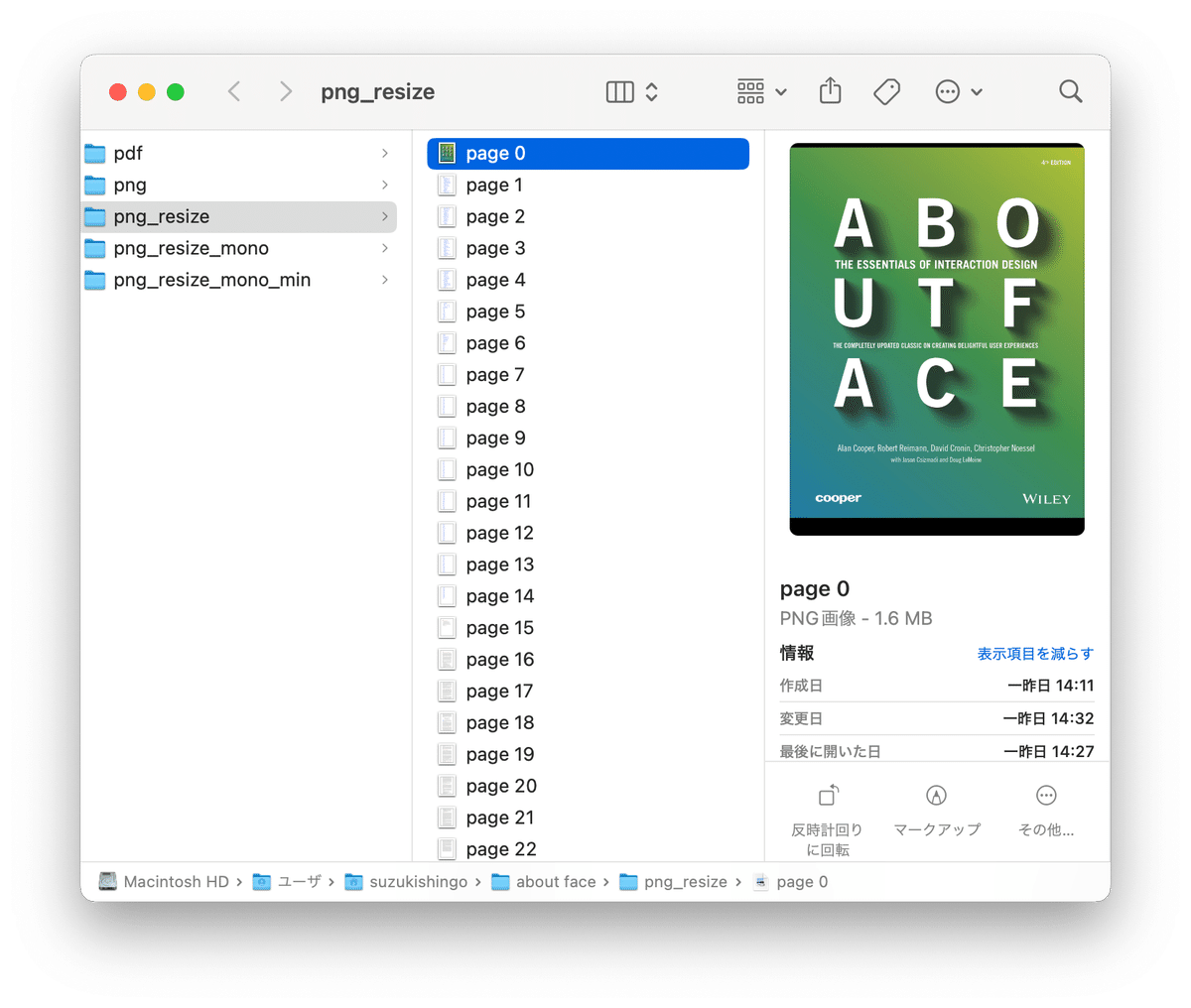Viewport: 1191px width, 1008px height.
Task: Click the Share toolbar icon
Action: [x=831, y=91]
